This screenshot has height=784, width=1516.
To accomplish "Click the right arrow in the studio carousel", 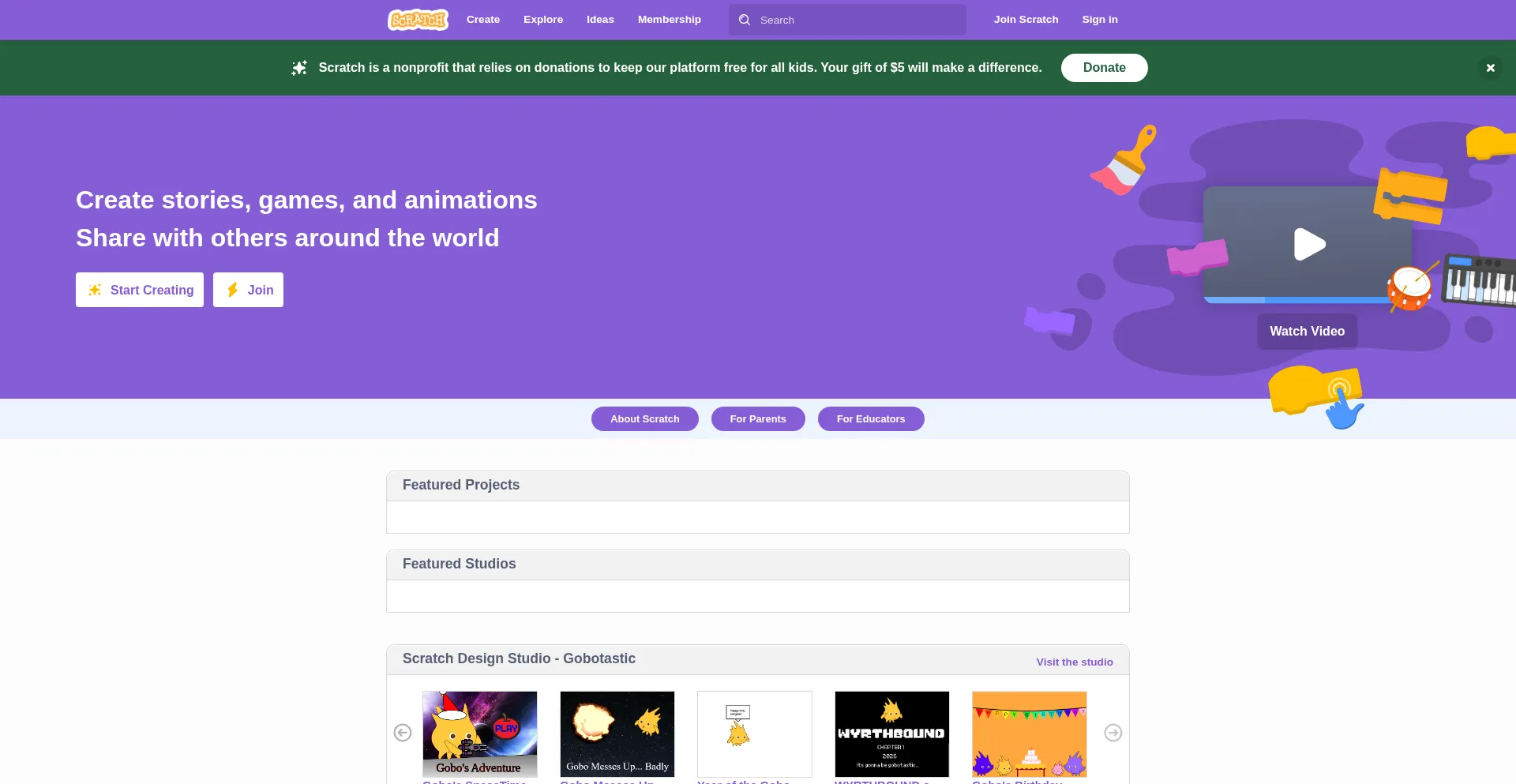I will (1113, 733).
